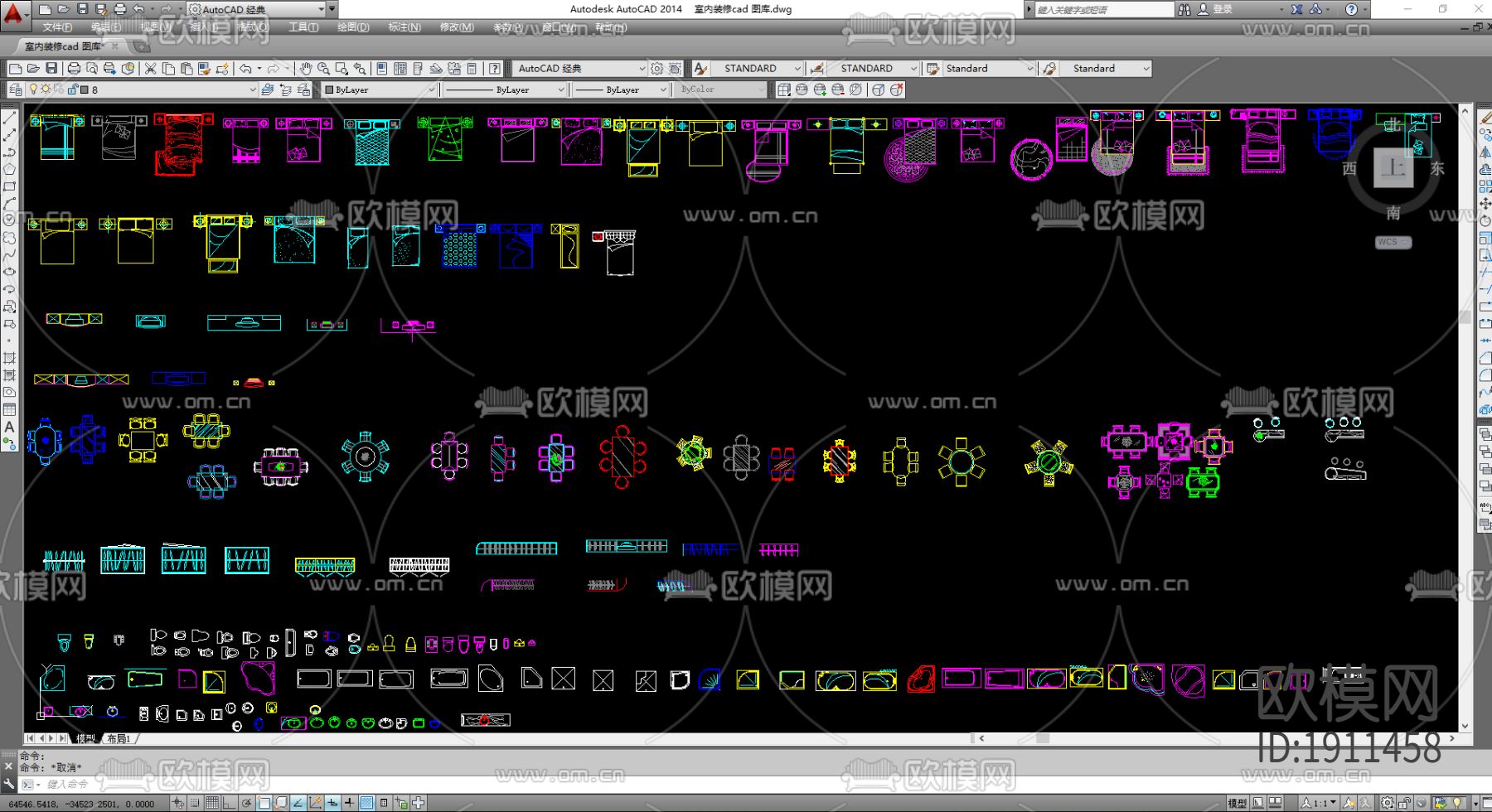Select the Pan hand tool
Viewport: 1492px width, 812px height.
306,69
